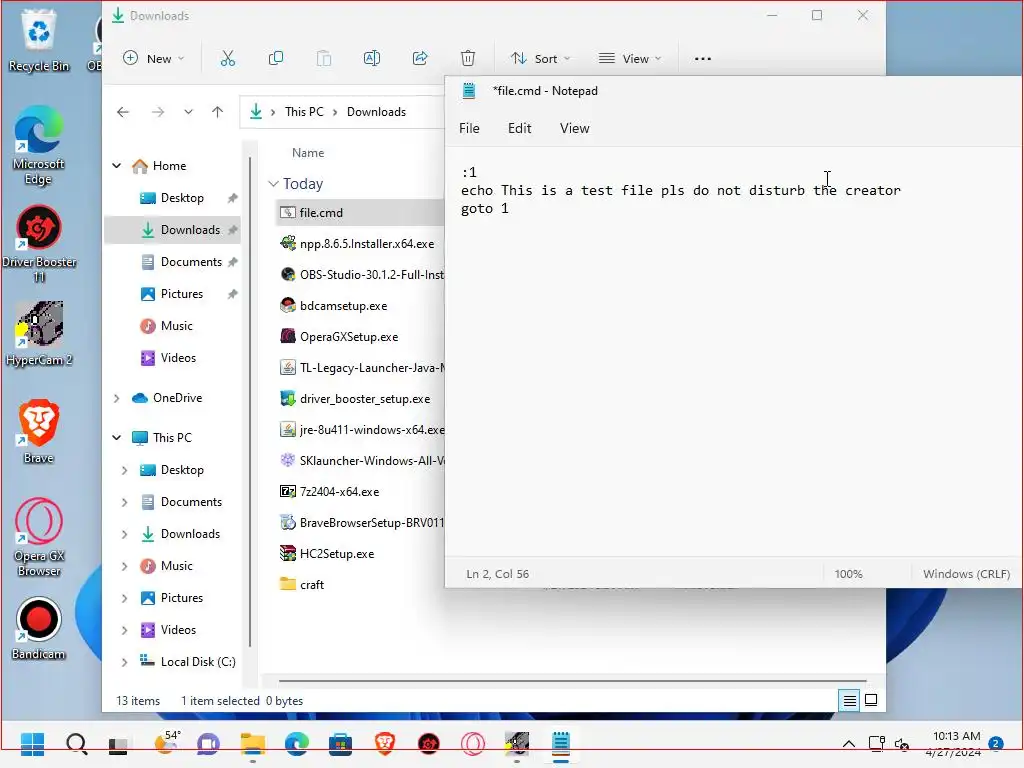Open taskbar Search magnifier
This screenshot has height=768, width=1024.
[x=76, y=743]
